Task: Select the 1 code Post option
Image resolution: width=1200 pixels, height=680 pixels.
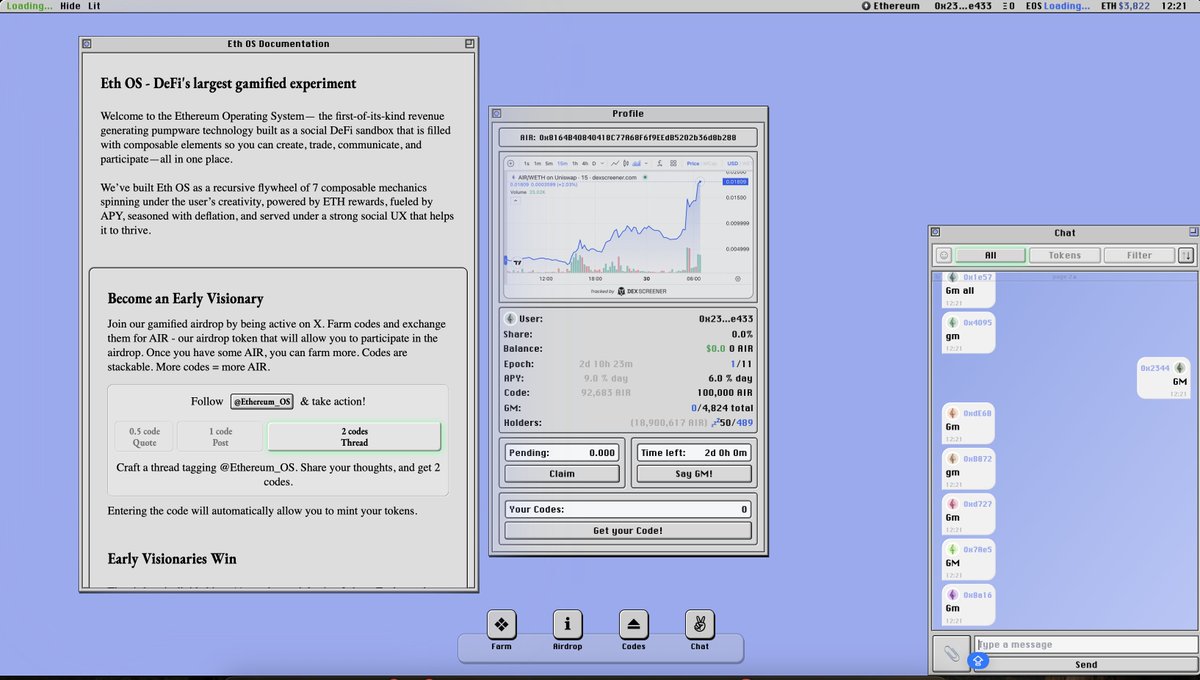Action: pos(220,436)
